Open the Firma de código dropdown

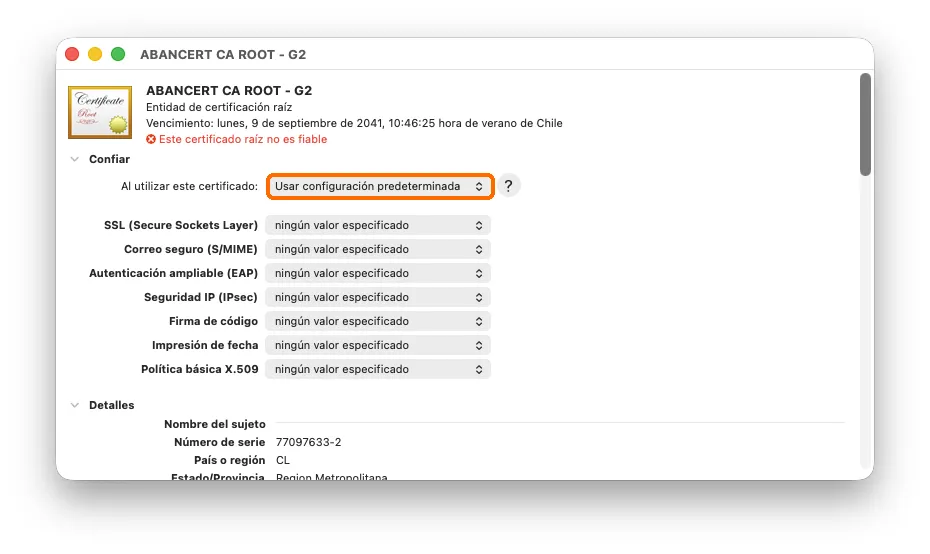[x=378, y=321]
